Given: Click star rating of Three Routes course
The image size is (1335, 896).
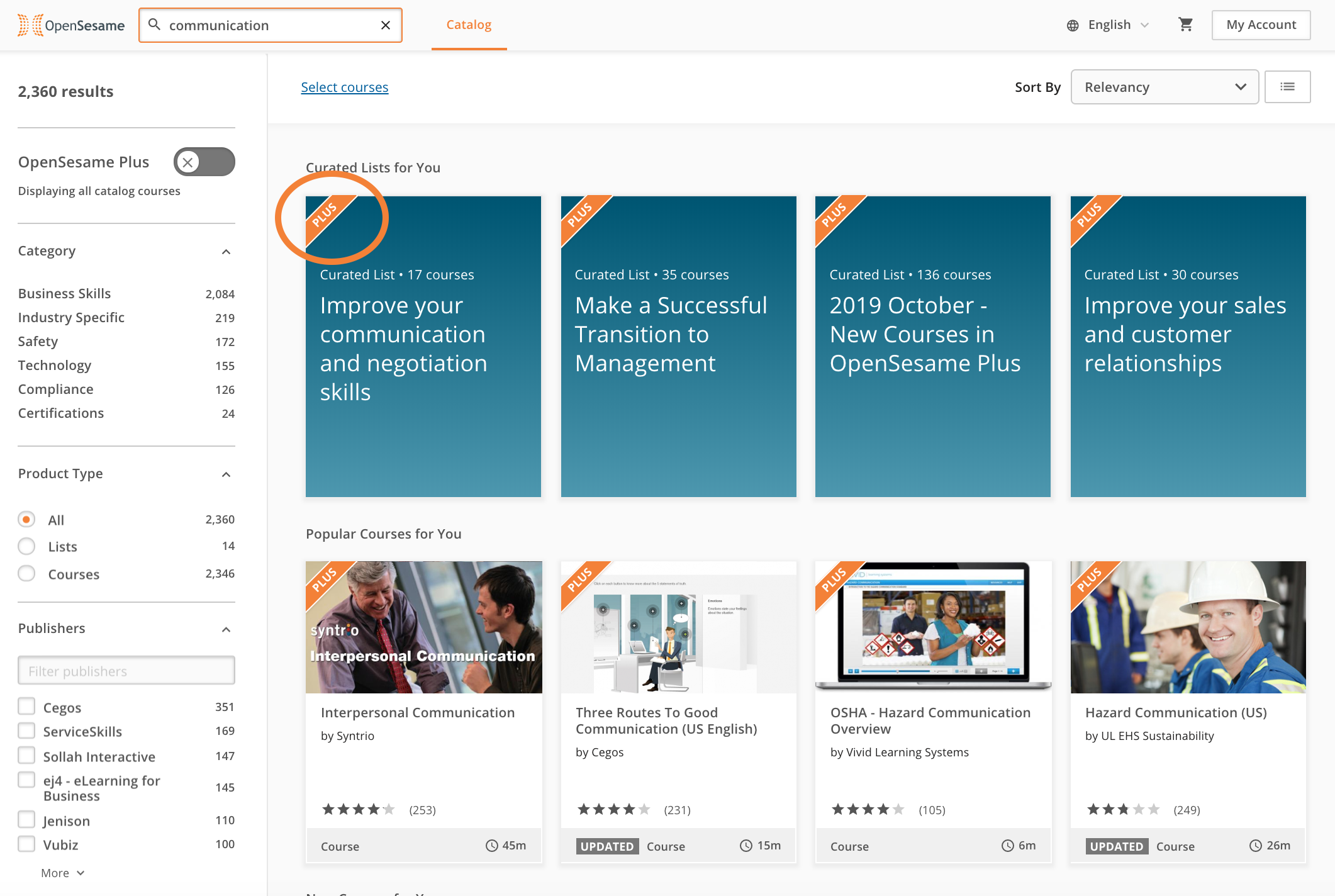Looking at the screenshot, I should (613, 809).
